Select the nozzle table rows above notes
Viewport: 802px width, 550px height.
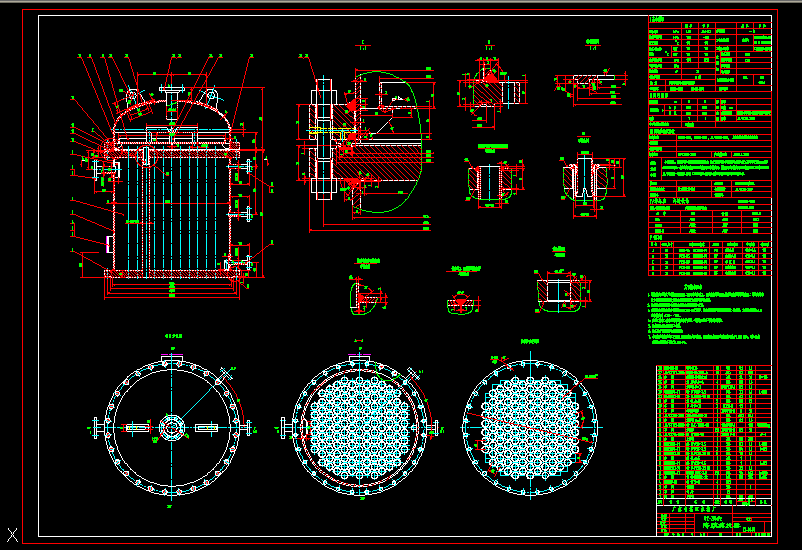pos(710,256)
